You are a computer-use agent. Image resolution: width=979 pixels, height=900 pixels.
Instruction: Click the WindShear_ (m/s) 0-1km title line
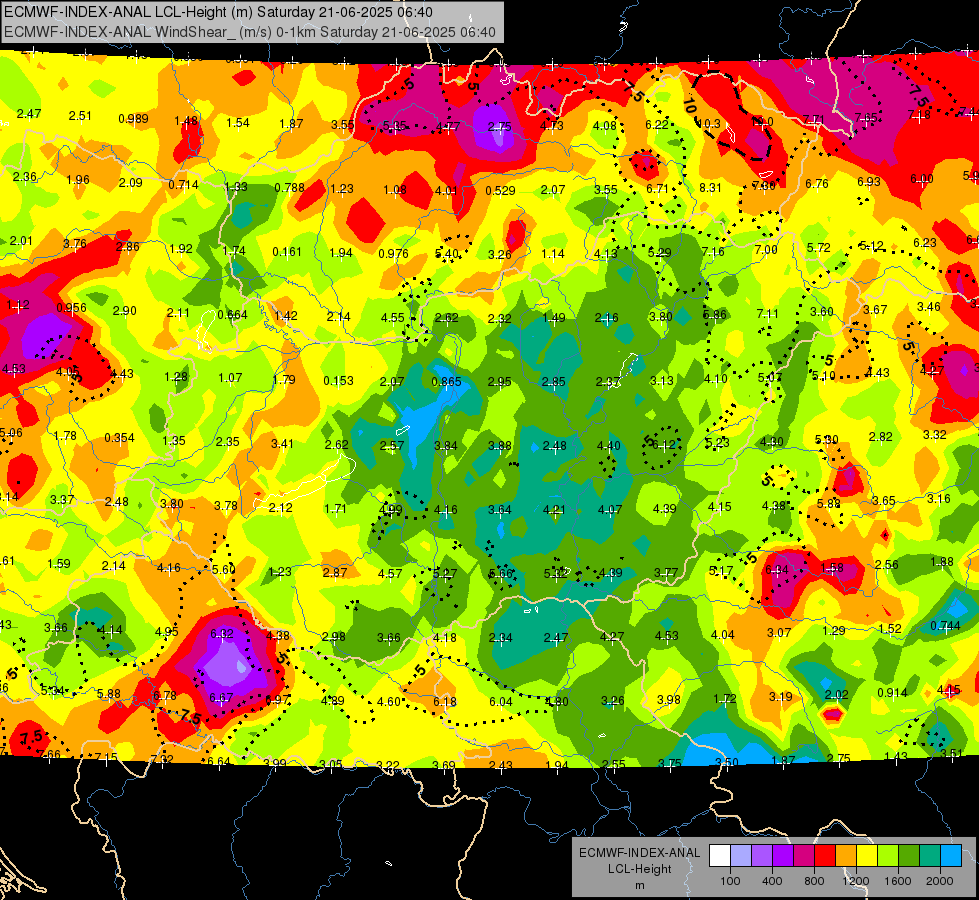250,32
